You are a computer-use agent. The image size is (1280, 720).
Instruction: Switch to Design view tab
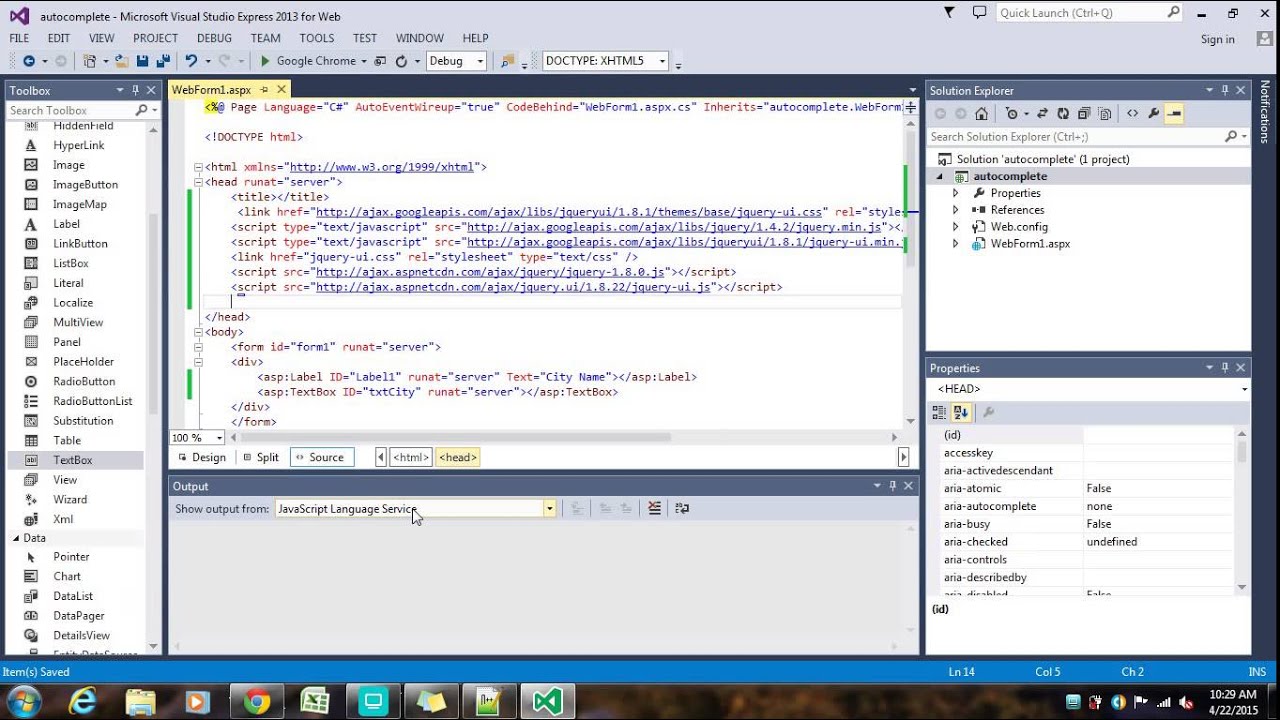202,457
